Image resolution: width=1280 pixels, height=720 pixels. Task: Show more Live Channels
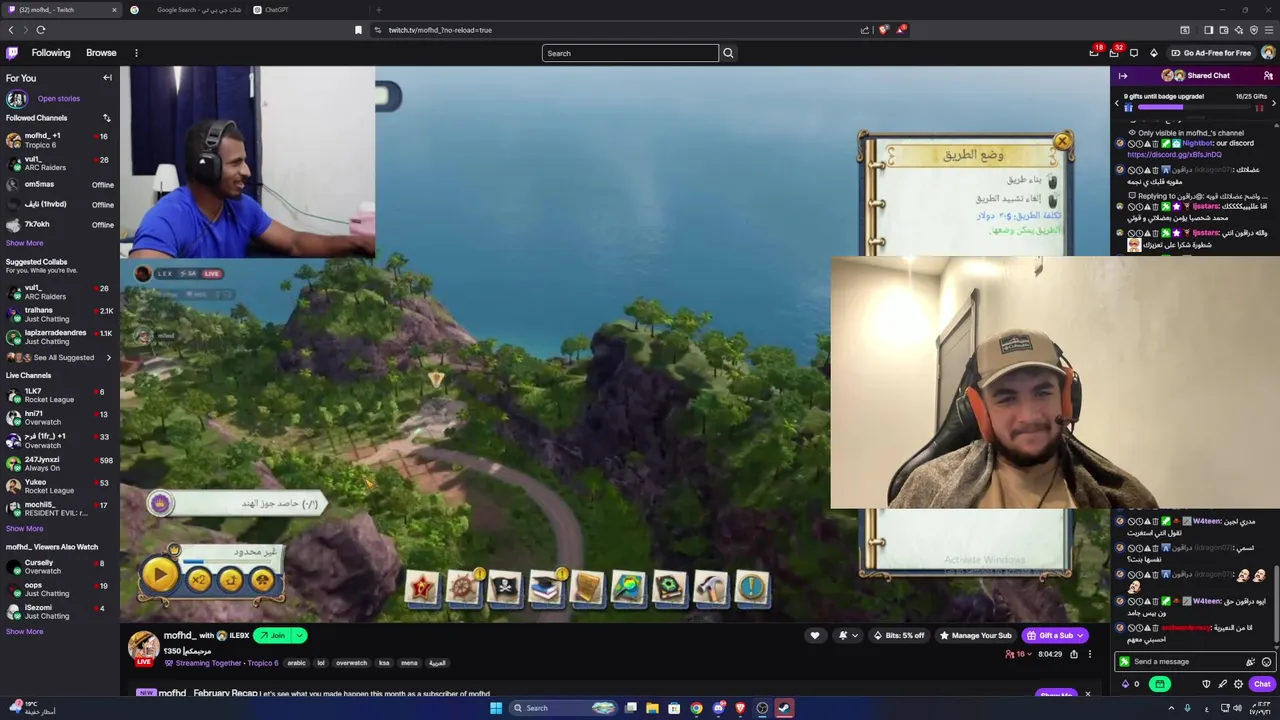[25, 529]
